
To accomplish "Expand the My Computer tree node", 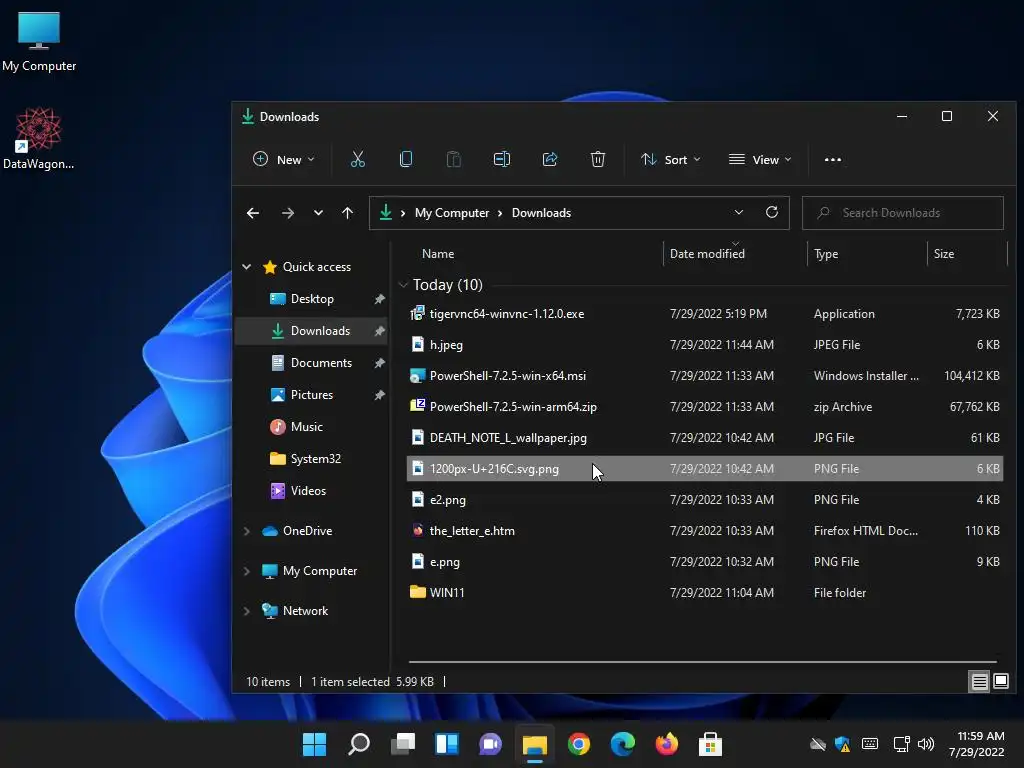I will coord(247,571).
